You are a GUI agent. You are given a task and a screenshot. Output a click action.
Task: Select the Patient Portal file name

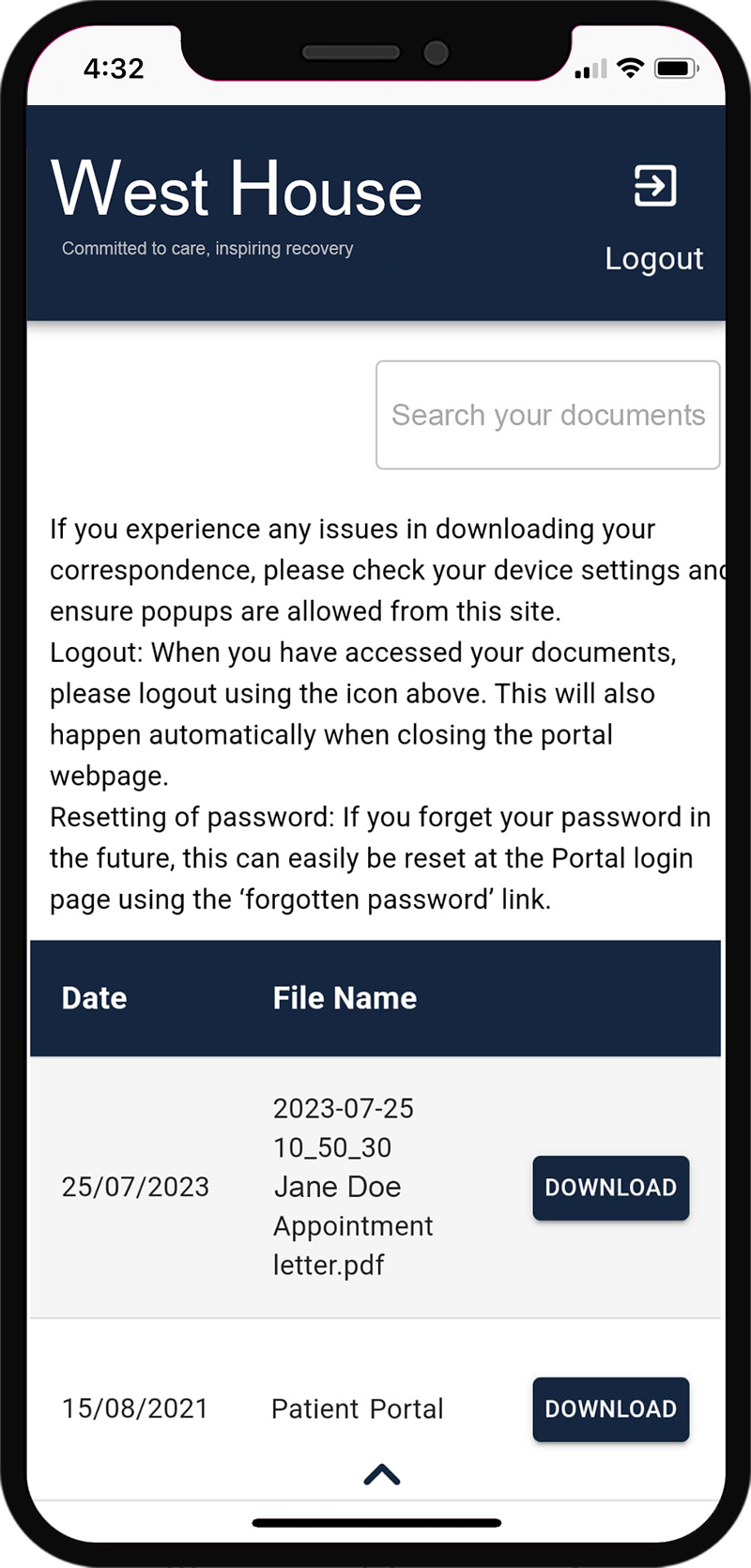point(357,1409)
